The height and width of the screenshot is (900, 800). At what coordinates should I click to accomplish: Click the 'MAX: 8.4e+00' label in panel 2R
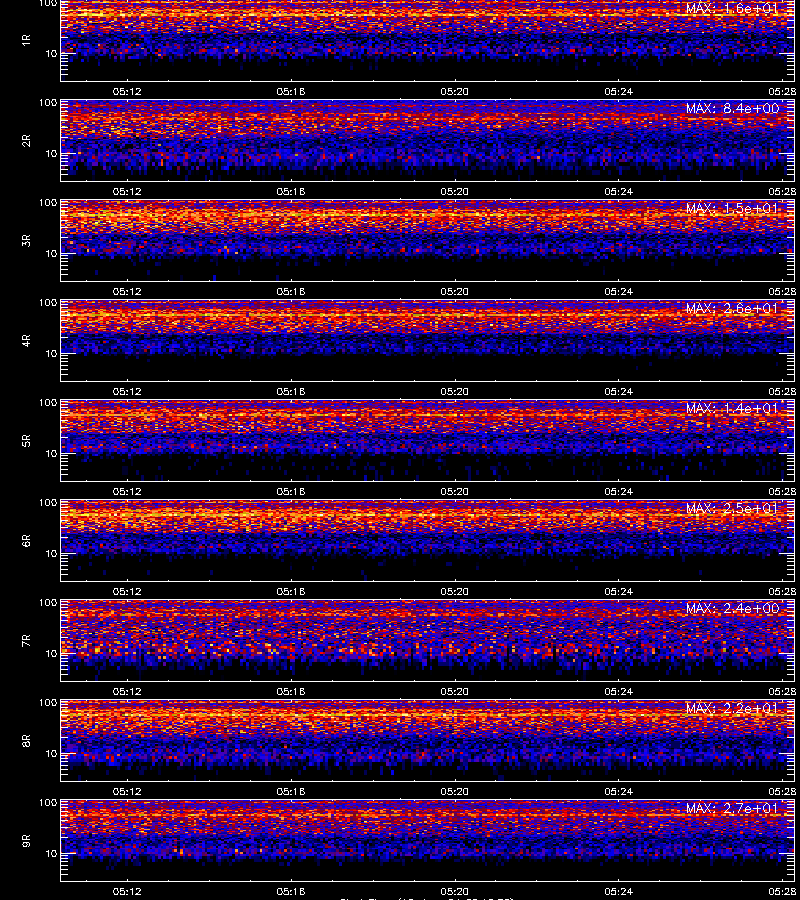pos(732,108)
